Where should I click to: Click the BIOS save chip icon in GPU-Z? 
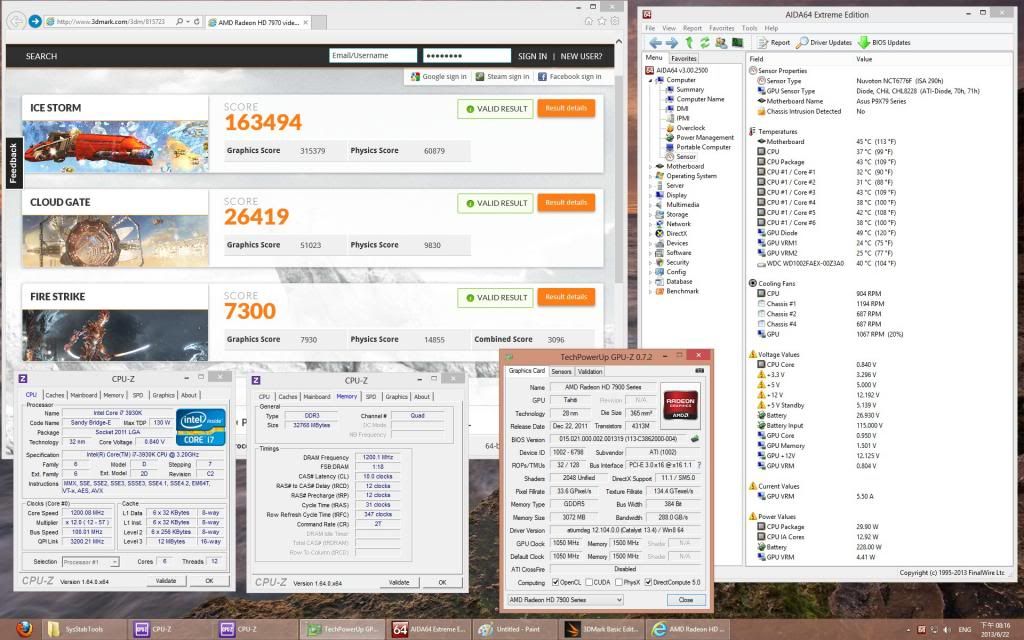pyautogui.click(x=694, y=439)
